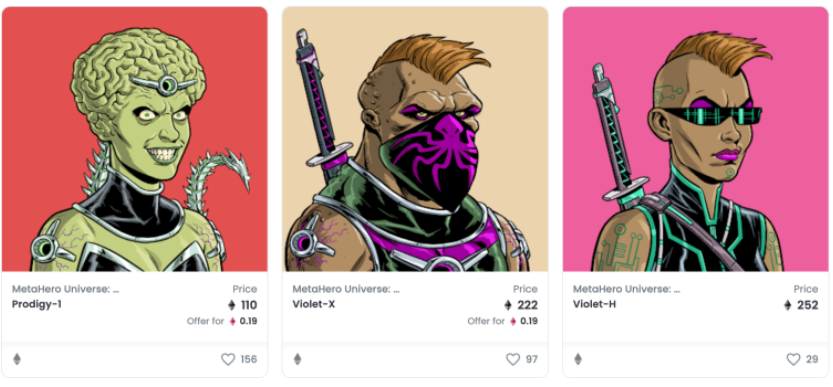Open the green alien Prodigy-1 artwork
Viewport: 833px width, 387px height.
[x=134, y=139]
